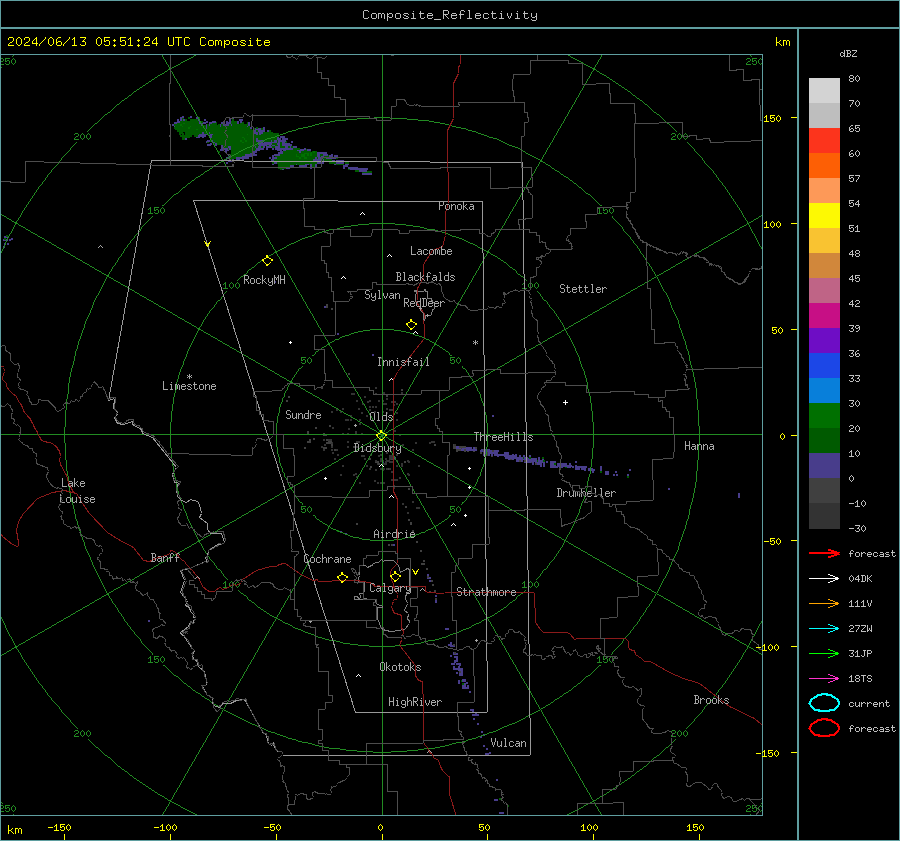Screen dimensions: 900x841
Task: Click the red 60-65 dBZ color swatch
Action: (824, 141)
